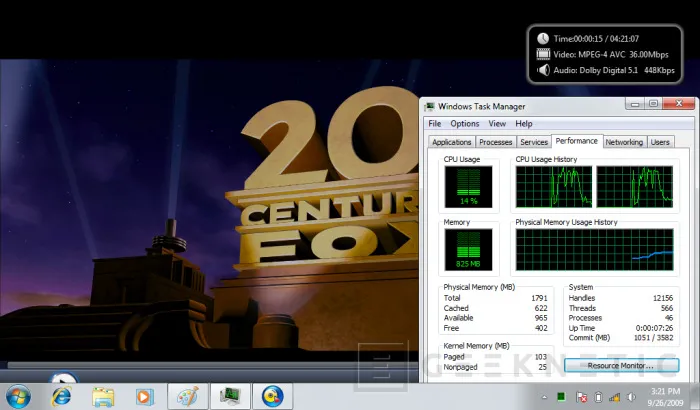
Task: Click the right CPU Usage History graph
Action: click(x=634, y=187)
